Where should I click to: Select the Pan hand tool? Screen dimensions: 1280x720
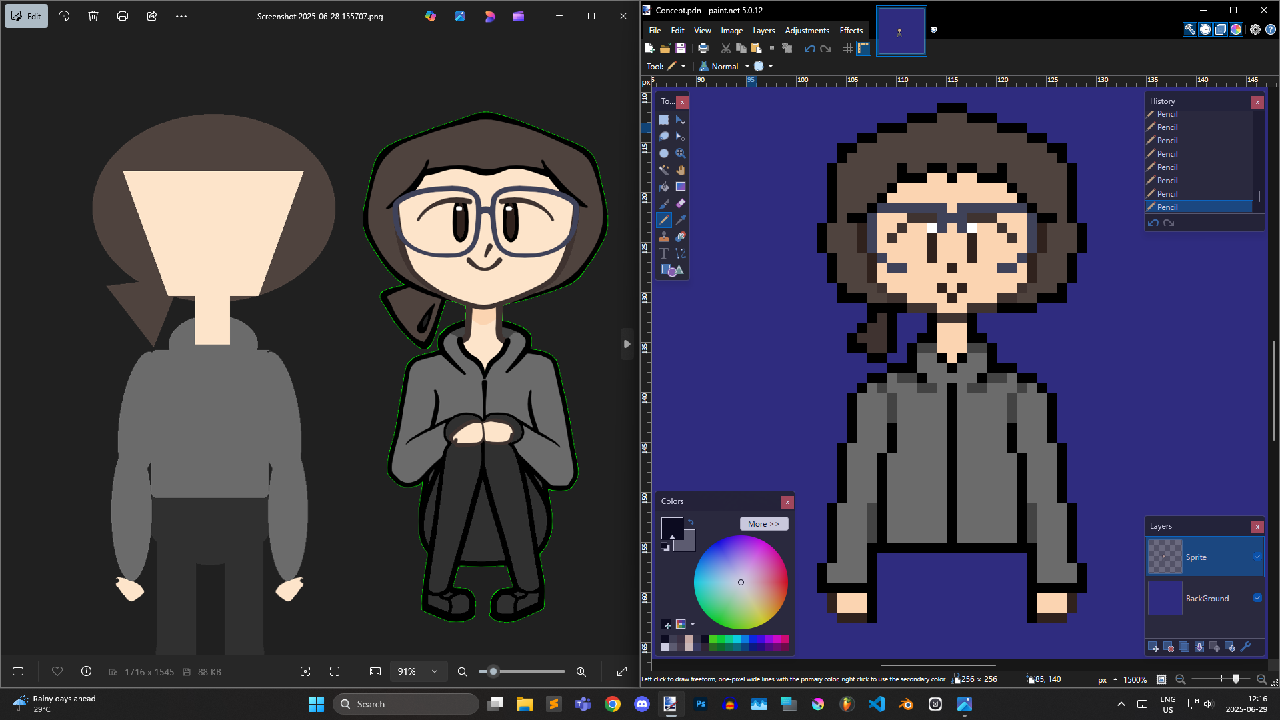[680, 170]
